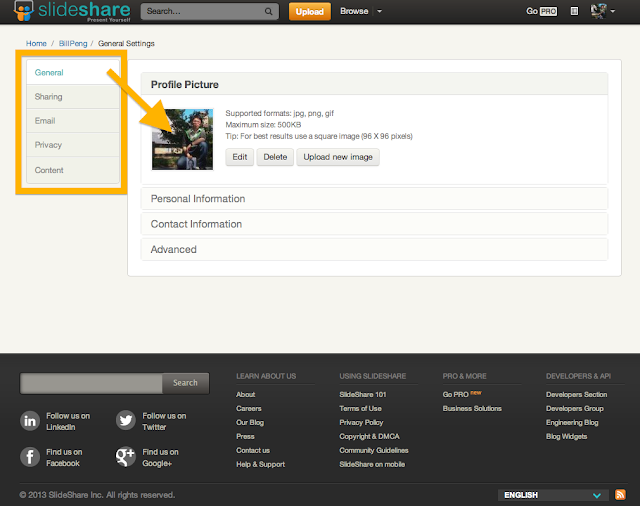Screen dimensions: 640x506
Task: Click the Browse menu item
Action: click(x=354, y=11)
